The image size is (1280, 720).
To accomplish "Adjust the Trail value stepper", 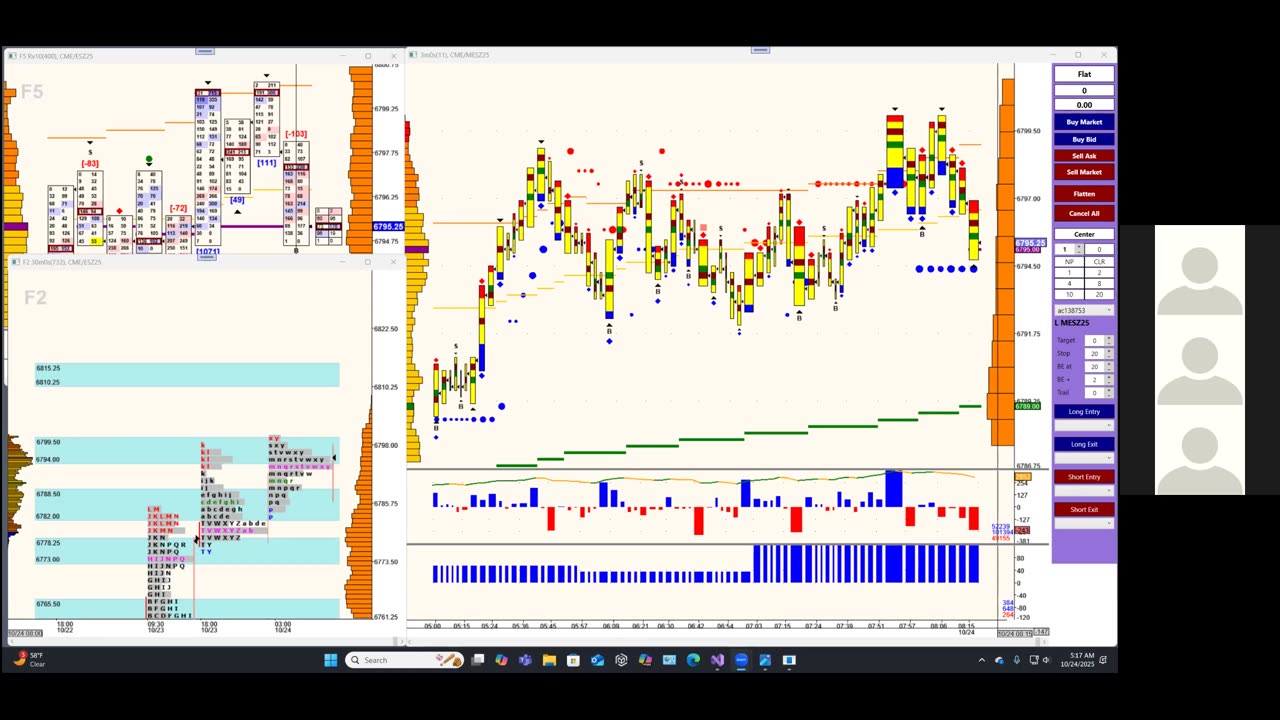I will point(1108,393).
